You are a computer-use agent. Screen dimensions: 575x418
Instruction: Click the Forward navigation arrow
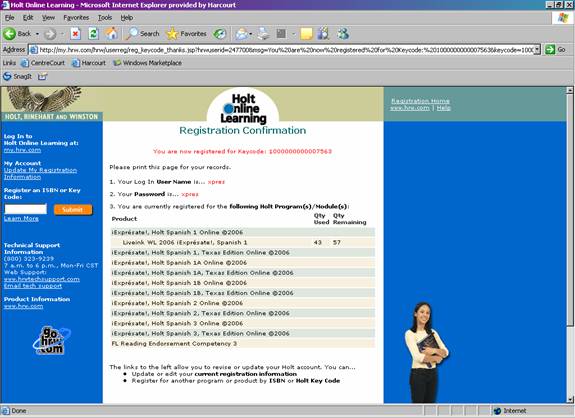(50, 34)
